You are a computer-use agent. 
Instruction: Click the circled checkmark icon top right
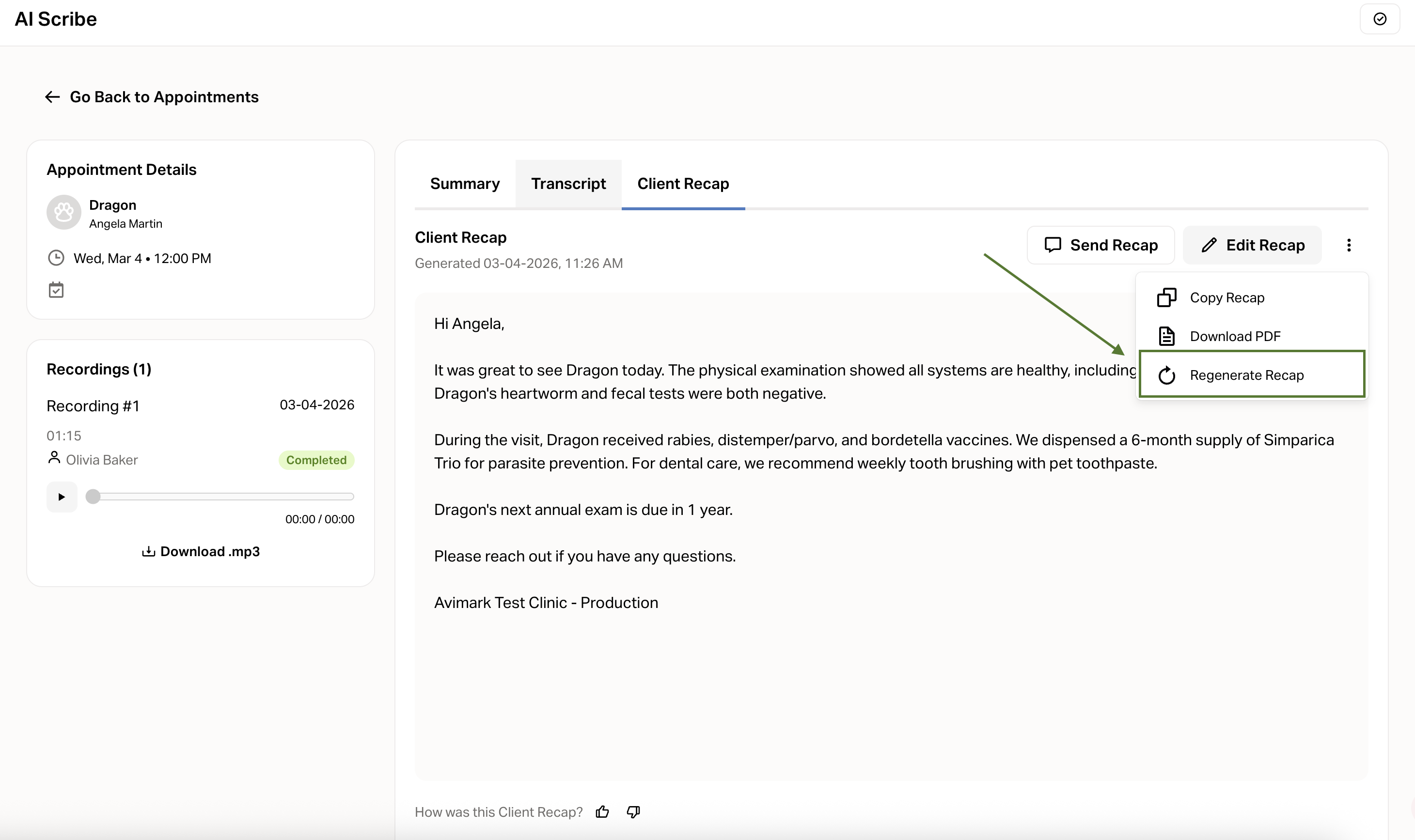point(1379,19)
